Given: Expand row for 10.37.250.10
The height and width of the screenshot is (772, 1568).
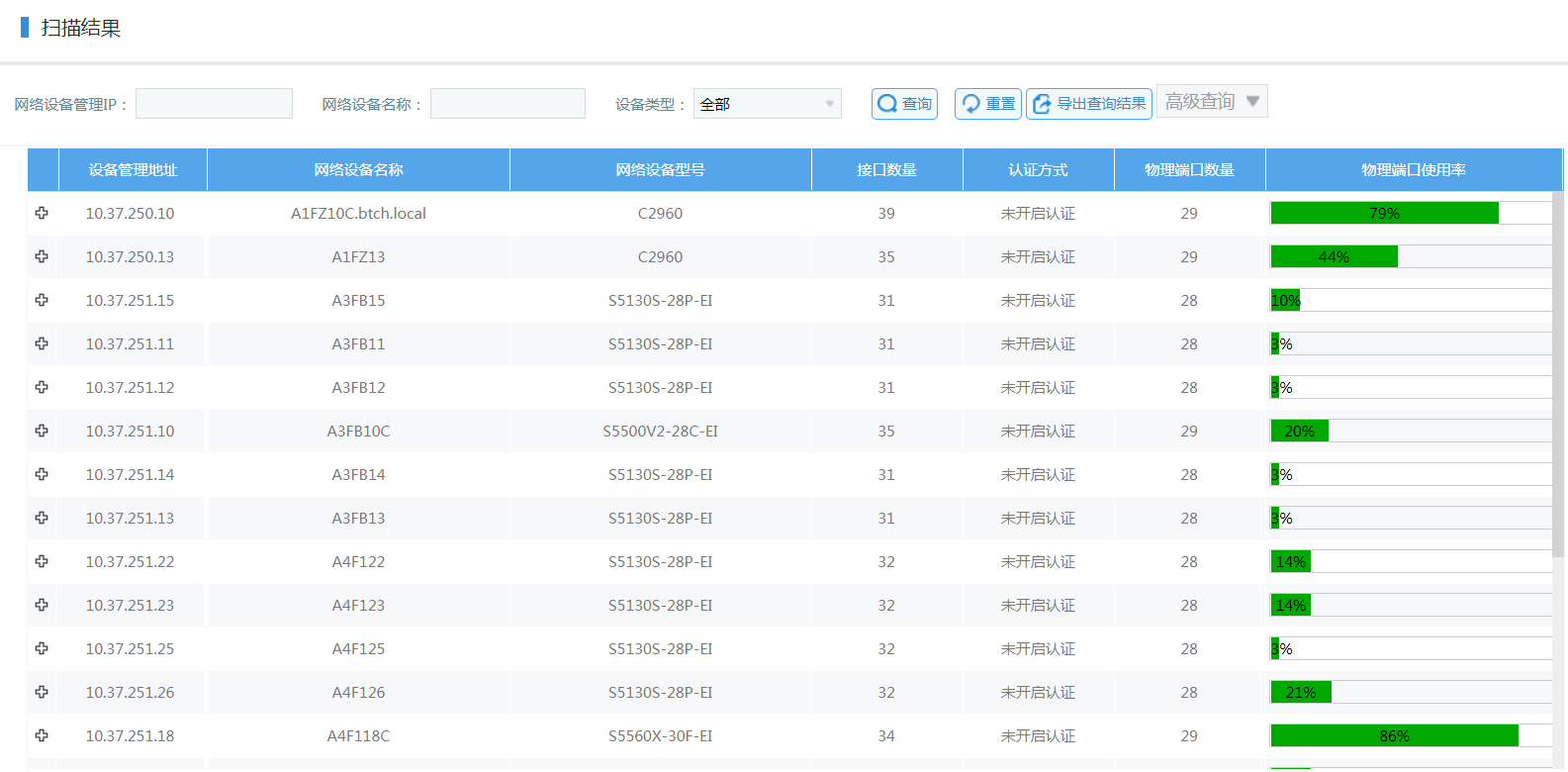Looking at the screenshot, I should point(42,213).
